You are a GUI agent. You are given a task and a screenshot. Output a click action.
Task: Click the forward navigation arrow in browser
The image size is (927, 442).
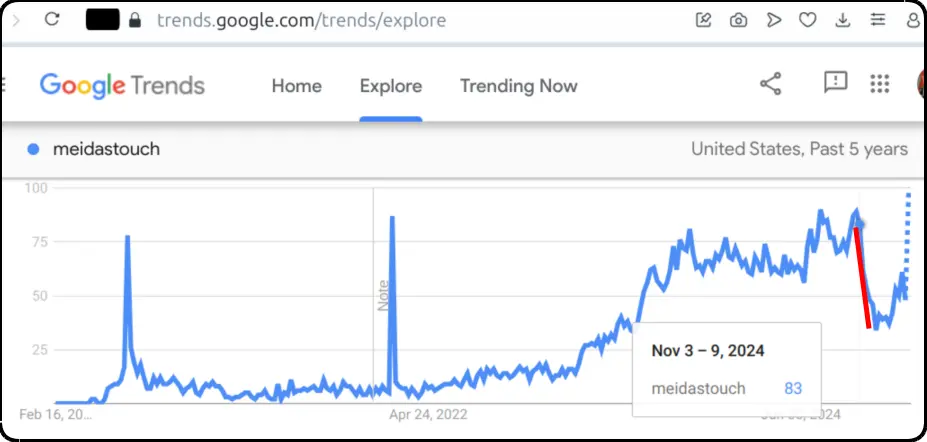click(16, 21)
